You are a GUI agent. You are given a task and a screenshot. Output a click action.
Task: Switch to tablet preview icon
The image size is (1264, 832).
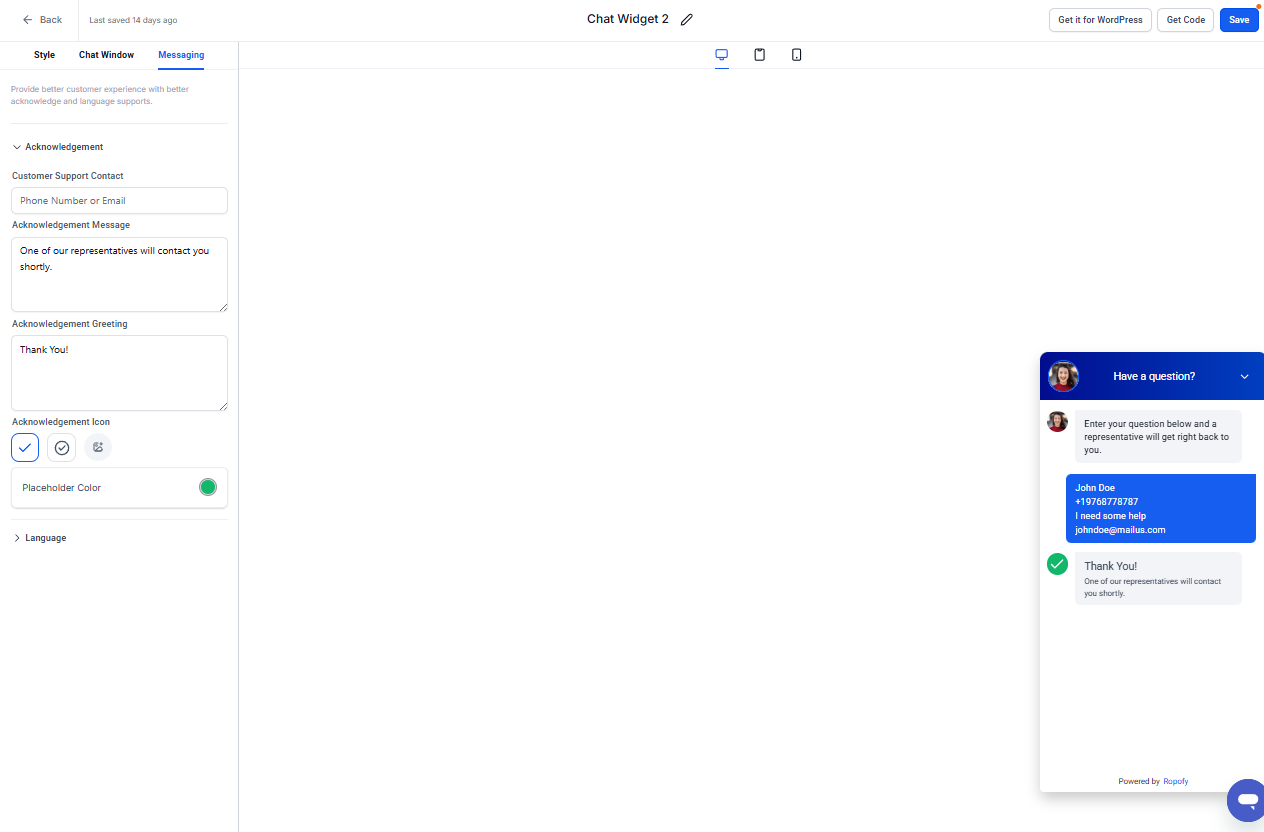[759, 55]
